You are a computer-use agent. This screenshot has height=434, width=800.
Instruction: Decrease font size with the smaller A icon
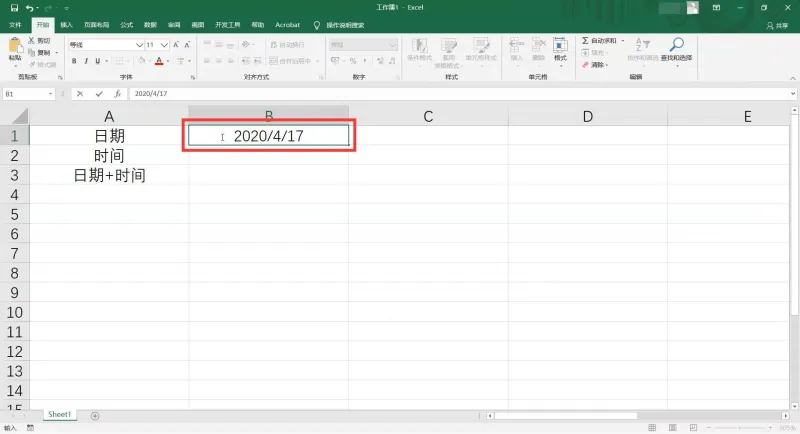(187, 45)
